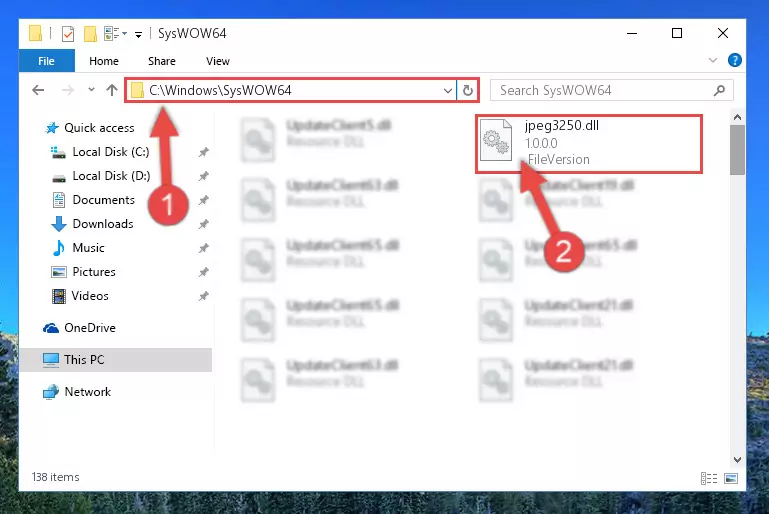Select Network in the navigation pane
The width and height of the screenshot is (769, 514).
point(88,392)
